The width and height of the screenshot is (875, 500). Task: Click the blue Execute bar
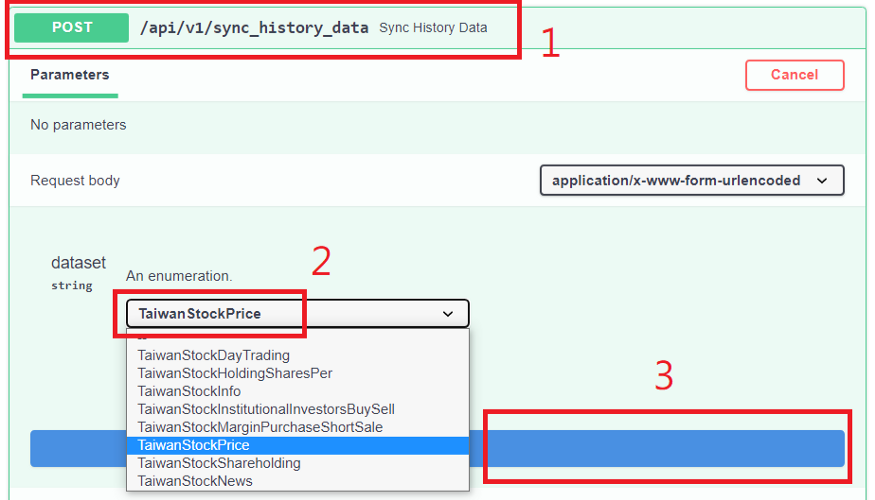pos(660,448)
